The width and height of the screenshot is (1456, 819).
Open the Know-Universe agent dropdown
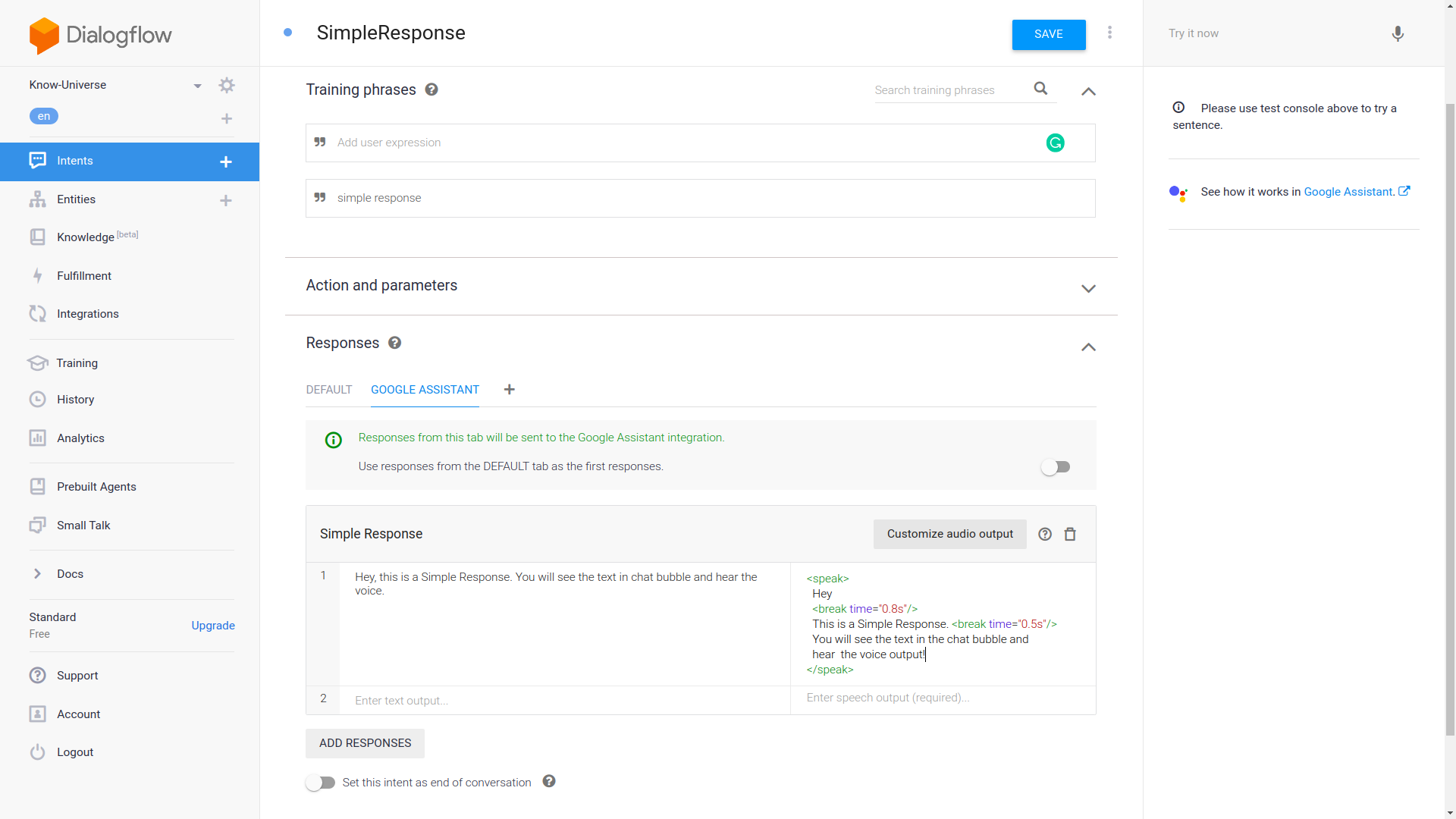(197, 86)
